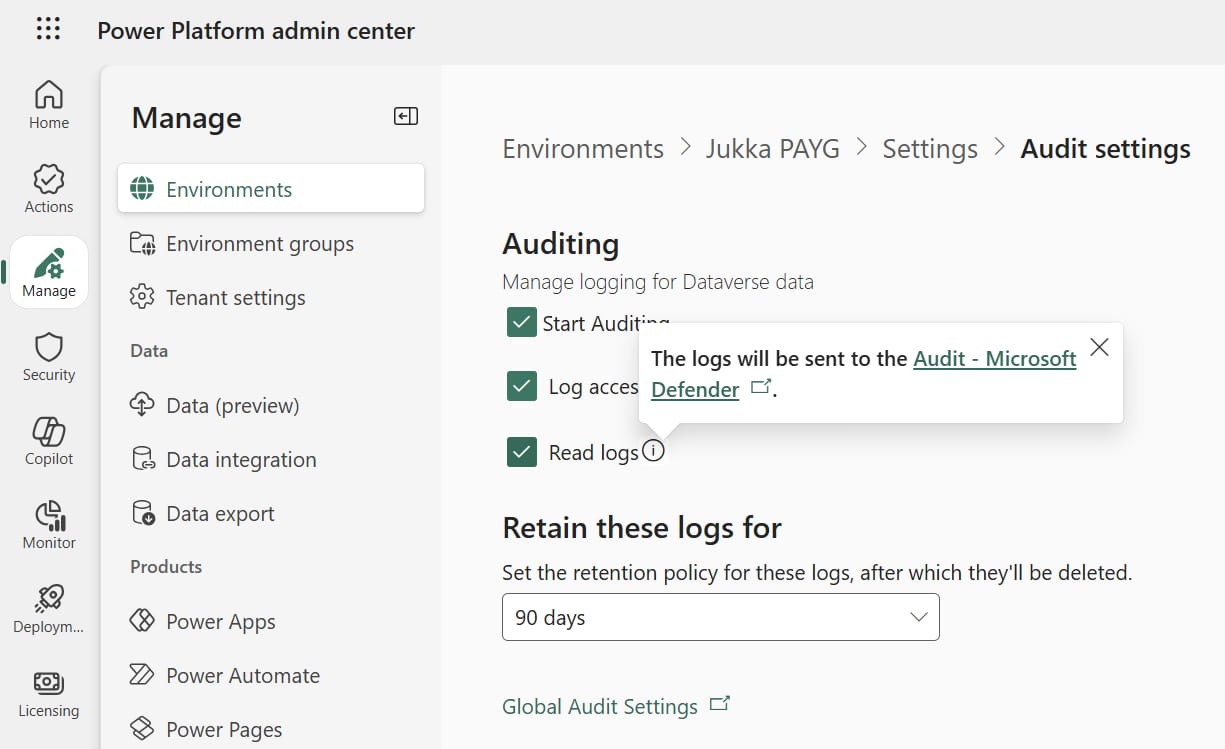Disable the Read logs checkbox
1225x749 pixels.
pos(522,452)
